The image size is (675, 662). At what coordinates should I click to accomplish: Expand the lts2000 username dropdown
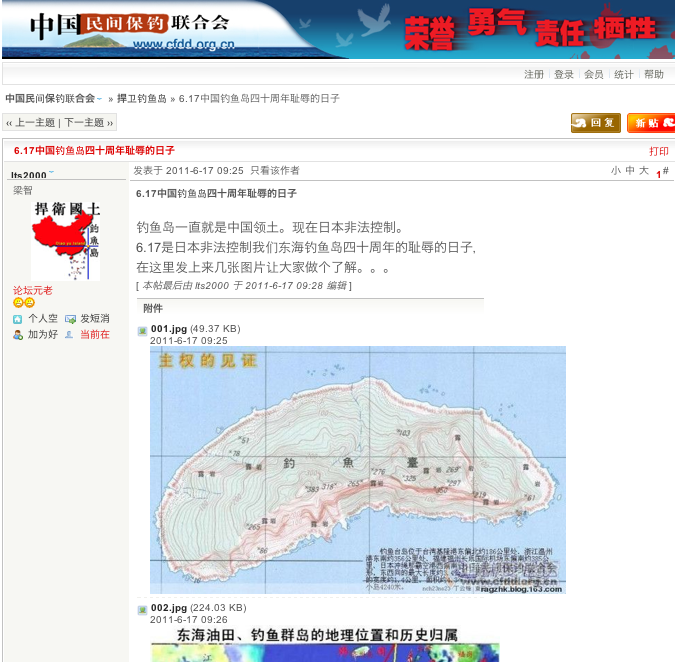[x=51, y=173]
